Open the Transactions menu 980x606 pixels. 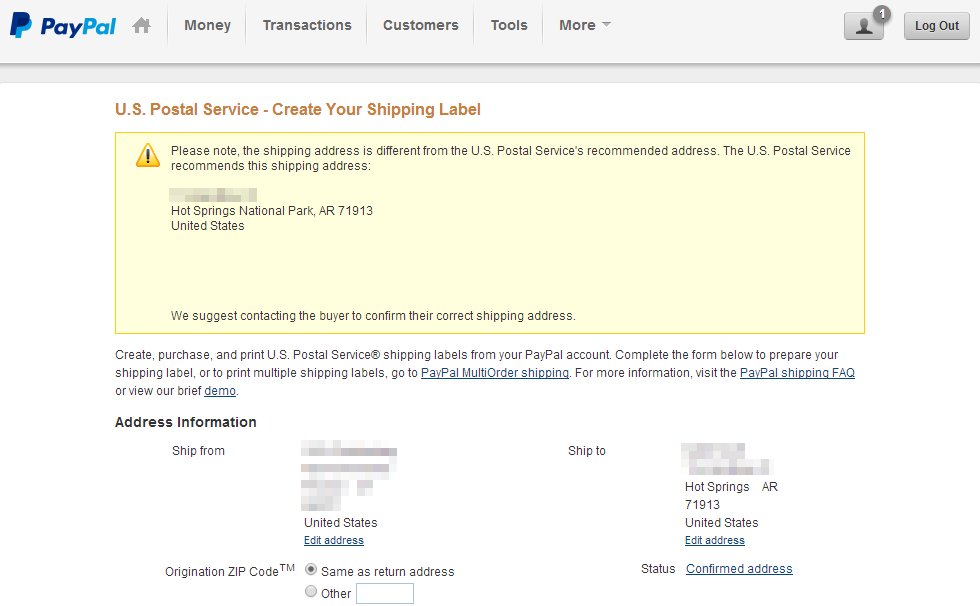(x=307, y=26)
